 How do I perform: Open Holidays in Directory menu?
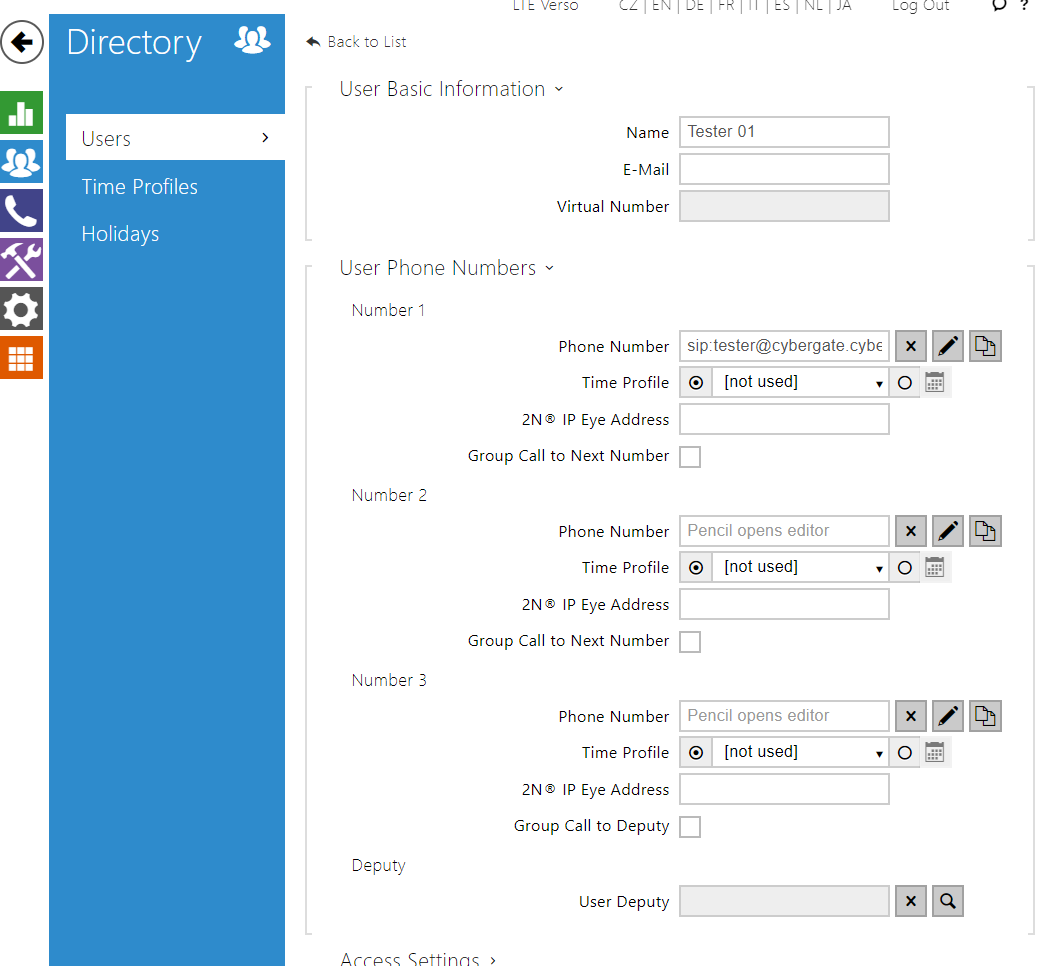coord(120,234)
